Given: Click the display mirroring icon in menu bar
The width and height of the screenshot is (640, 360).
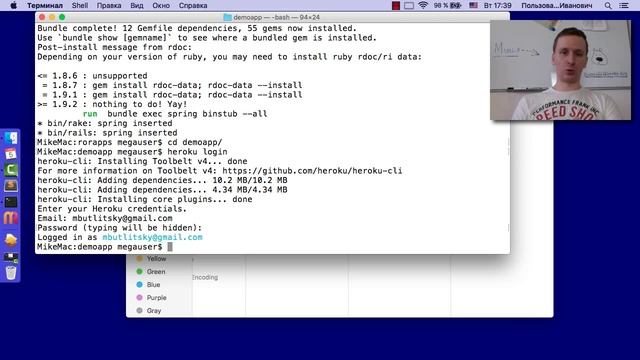Looking at the screenshot, I should coord(409,6).
